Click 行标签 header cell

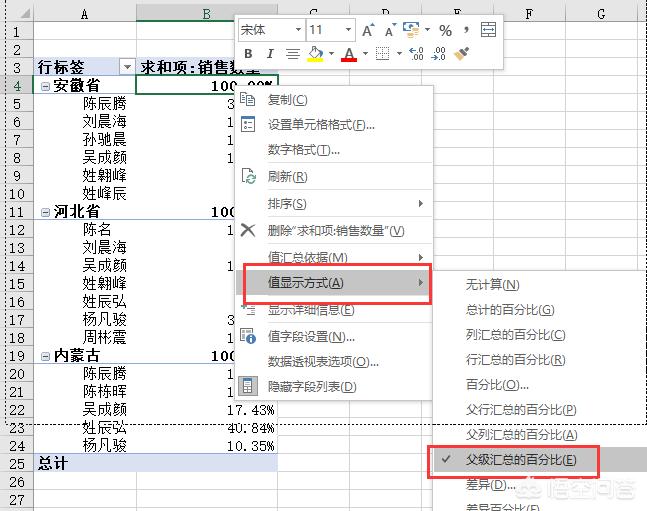tap(85, 66)
